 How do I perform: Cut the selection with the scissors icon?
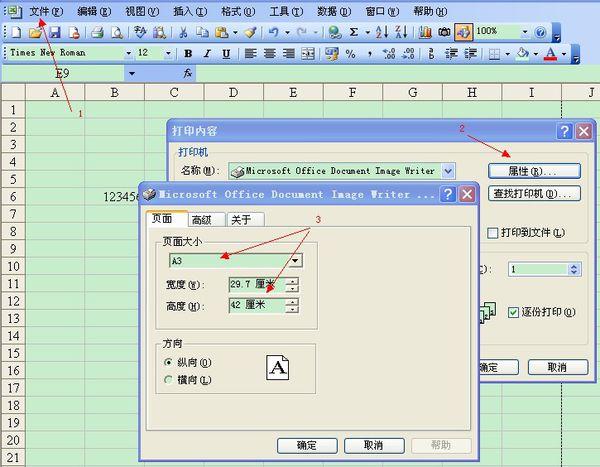(x=183, y=33)
